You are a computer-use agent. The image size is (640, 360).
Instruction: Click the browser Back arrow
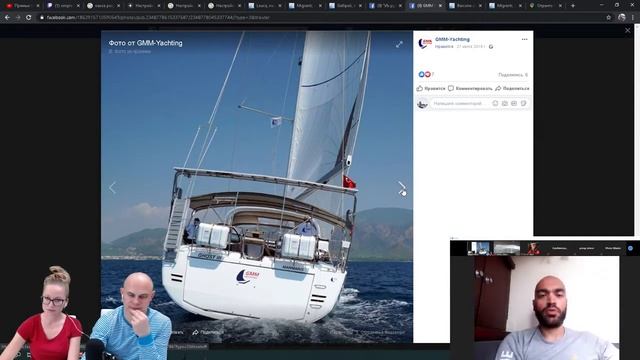click(x=7, y=18)
